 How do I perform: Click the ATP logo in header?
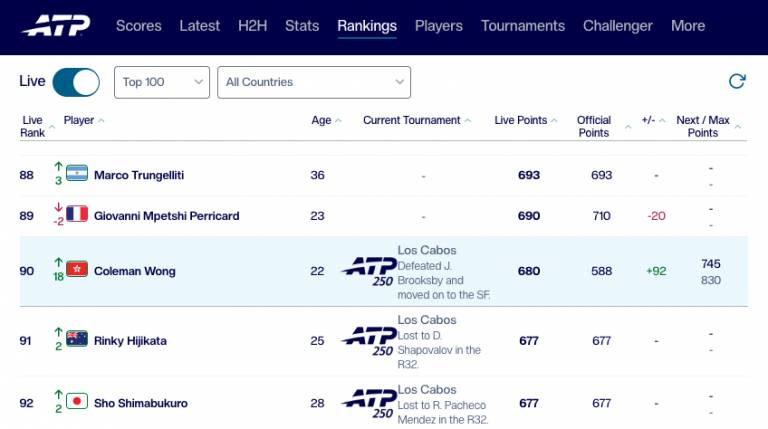point(56,25)
